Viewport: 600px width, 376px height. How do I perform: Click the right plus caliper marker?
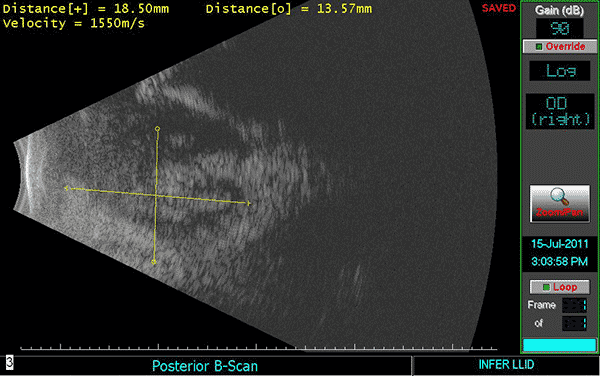[x=249, y=203]
